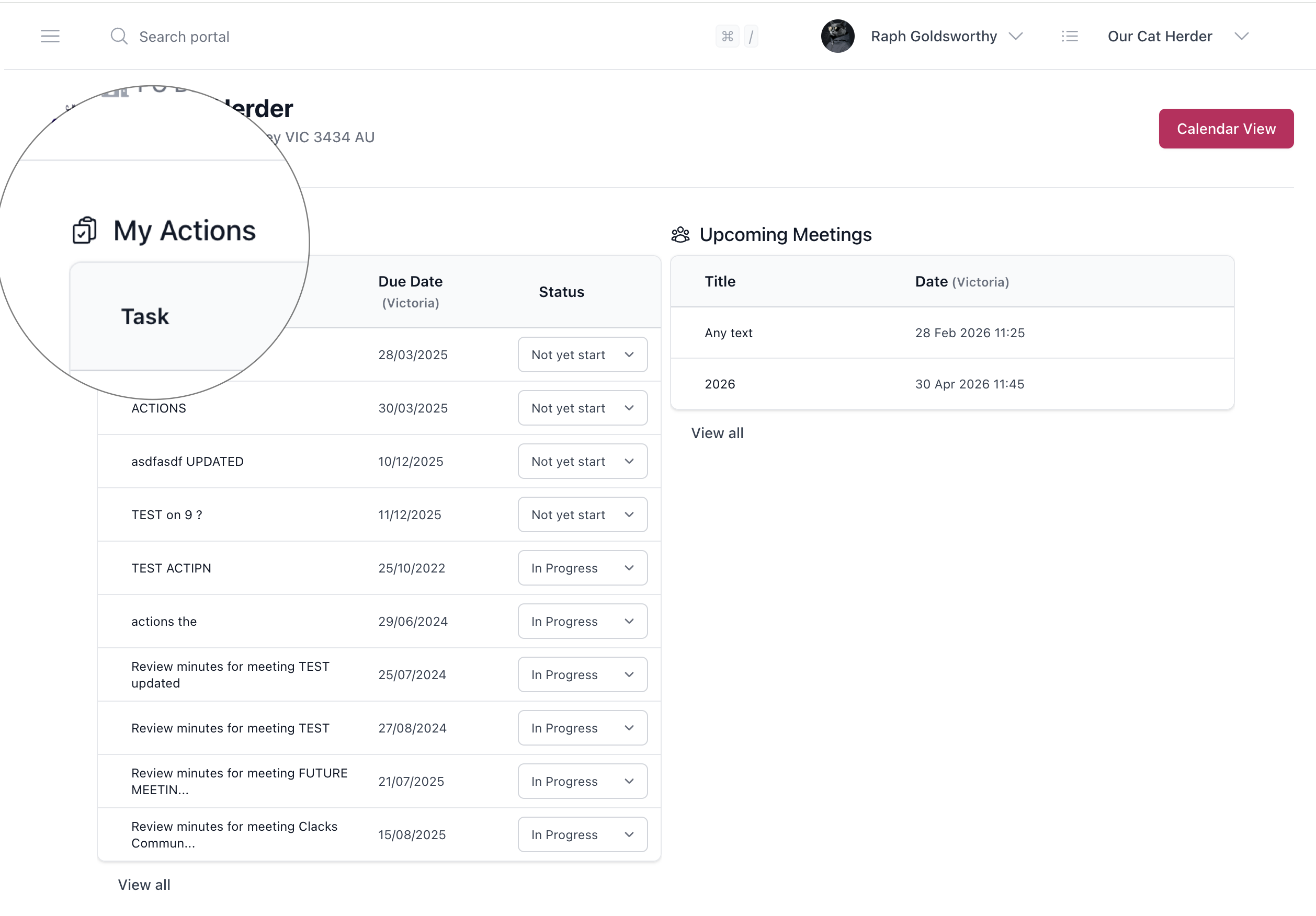The width and height of the screenshot is (1316, 916).
Task: Click Raph Goldsworthy's profile avatar
Action: tap(837, 36)
